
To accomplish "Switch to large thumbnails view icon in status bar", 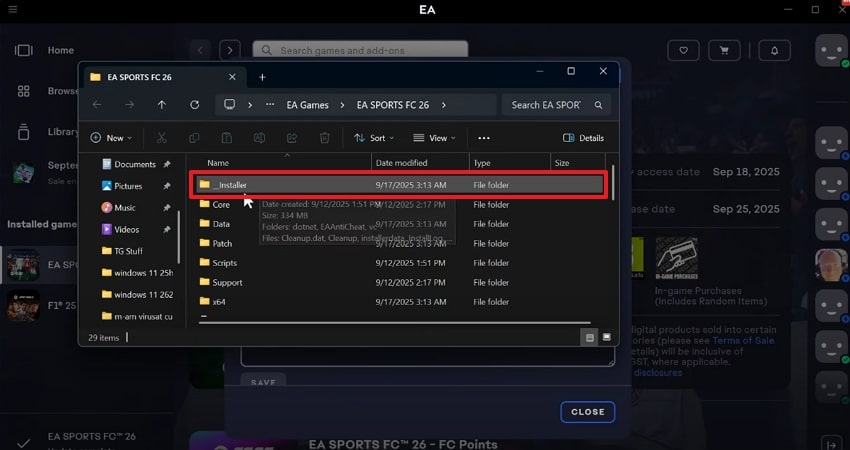I will pyautogui.click(x=607, y=337).
